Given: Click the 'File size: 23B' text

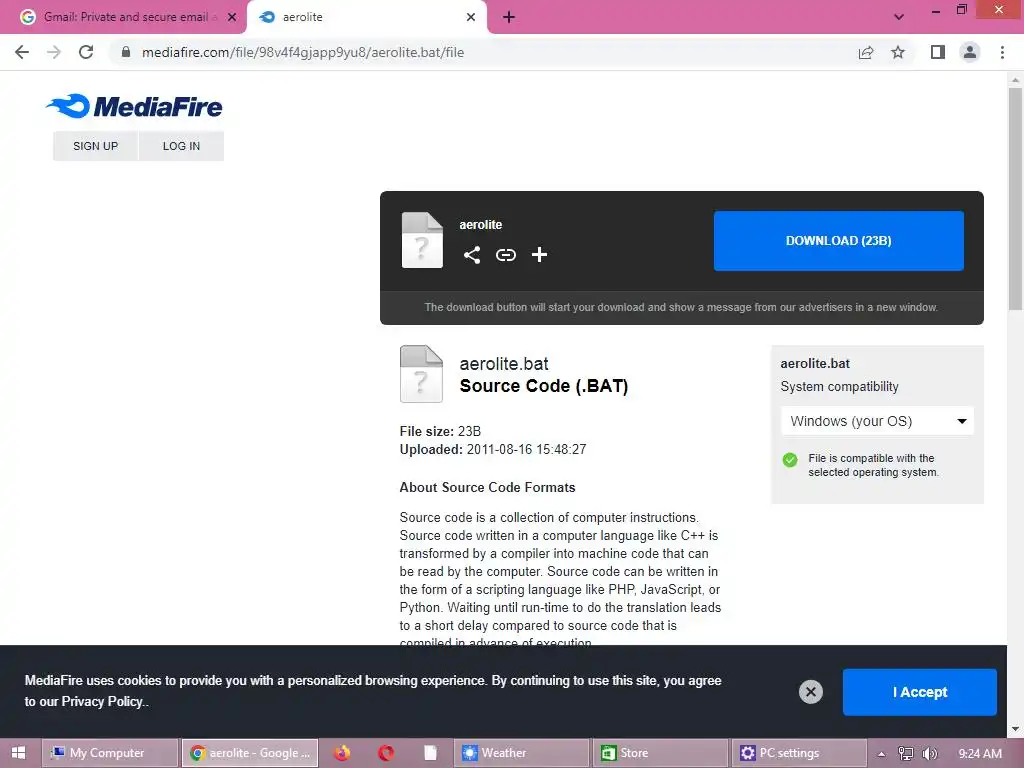Looking at the screenshot, I should click(x=440, y=431).
